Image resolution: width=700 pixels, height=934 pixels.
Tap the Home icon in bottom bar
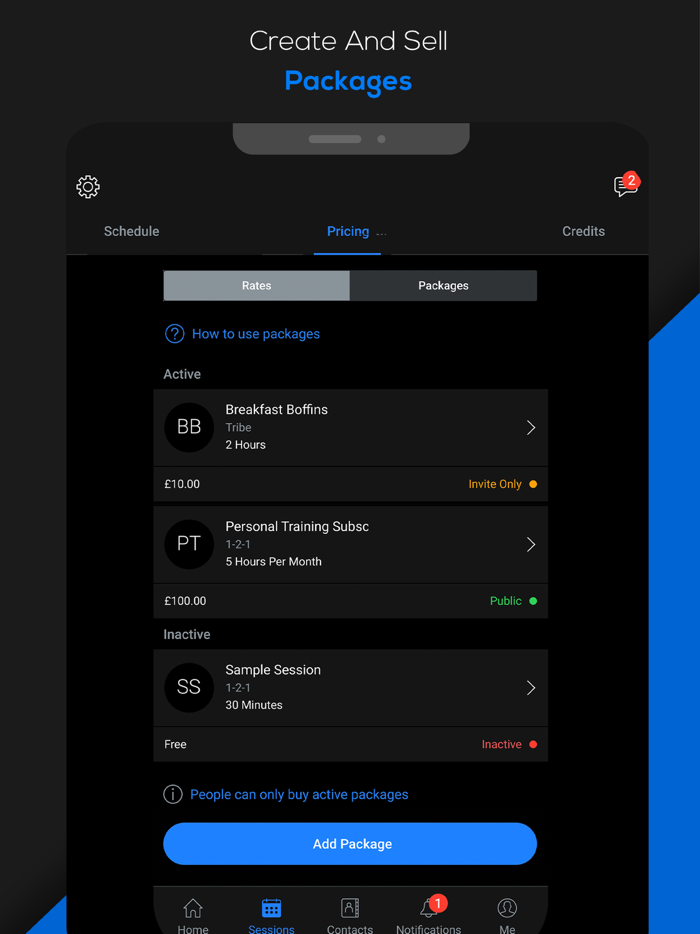pyautogui.click(x=193, y=908)
